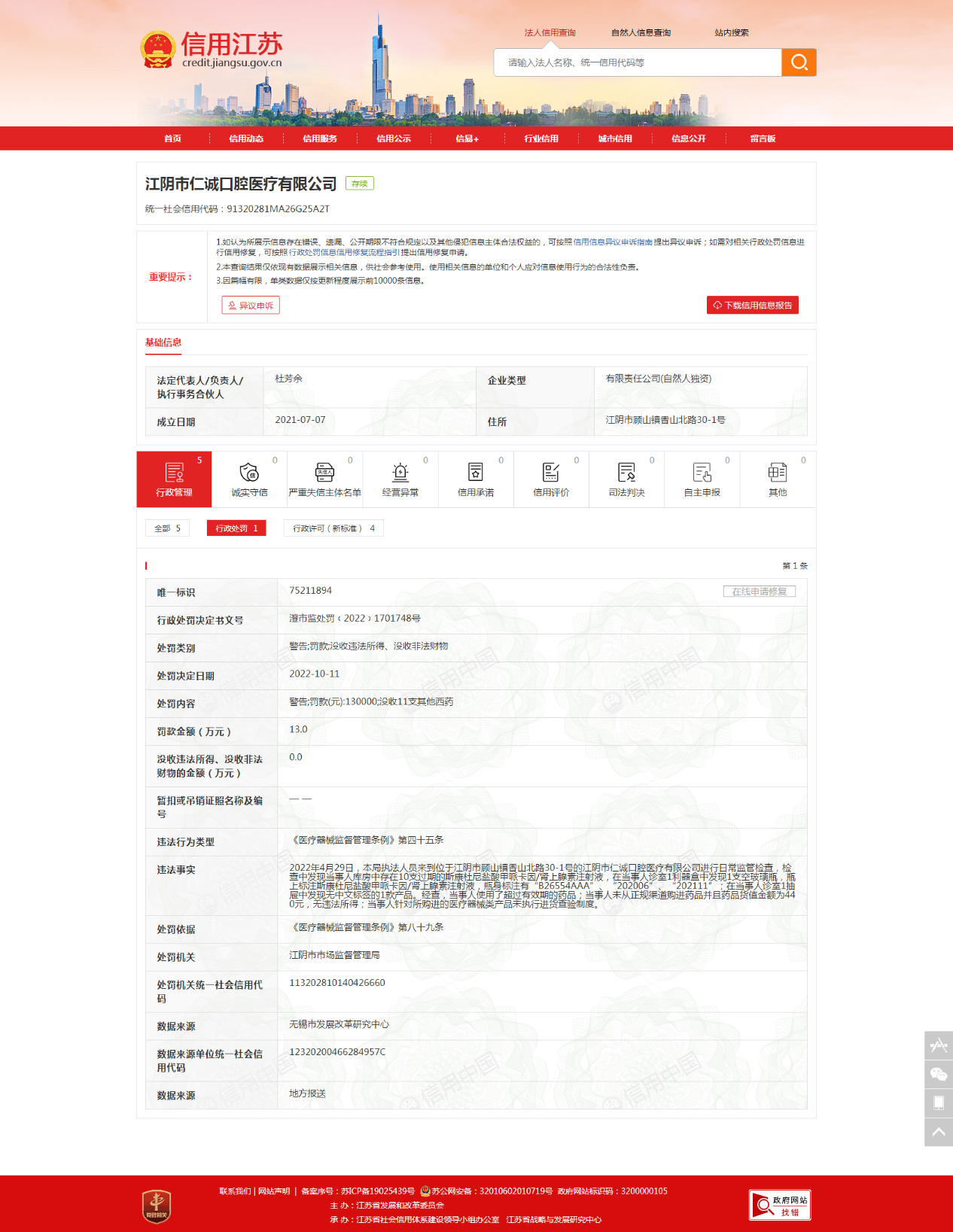Click the app store icon in floating sidebar

[x=939, y=1045]
